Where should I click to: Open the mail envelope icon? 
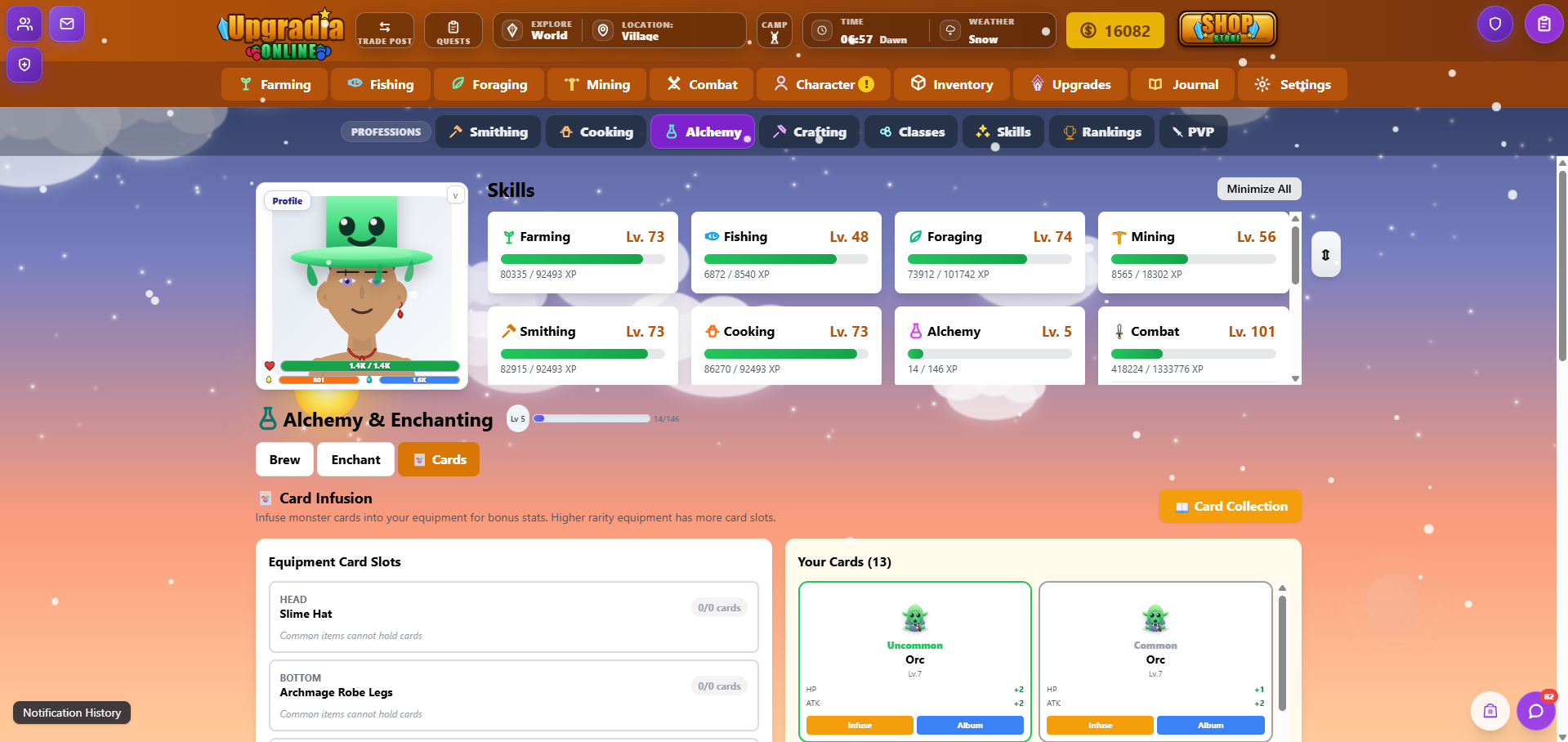tap(67, 24)
